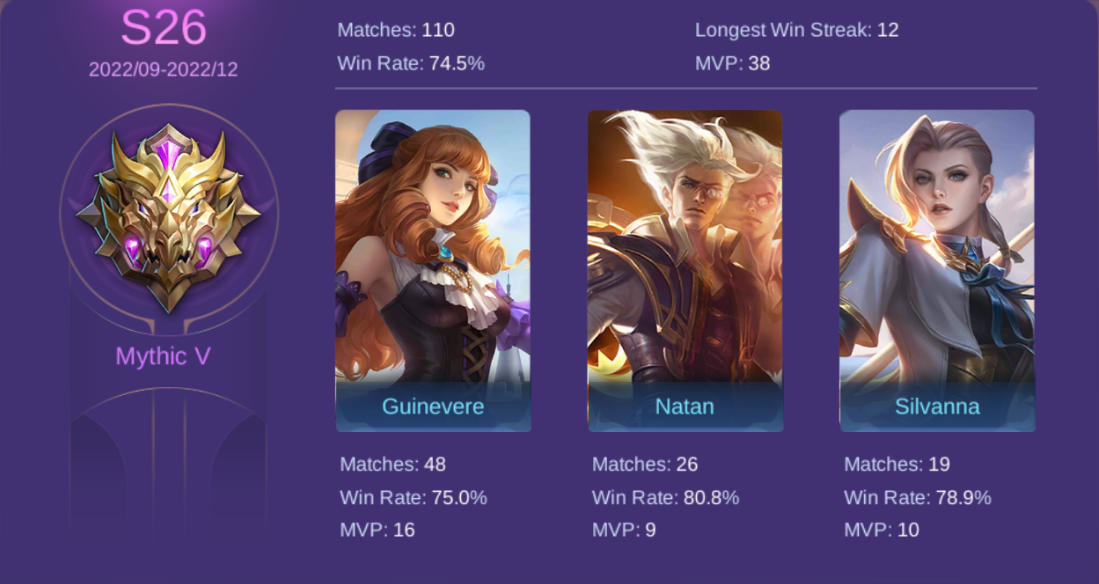Viewport: 1099px width, 584px height.
Task: Click the overall Matches: 110 stat
Action: 396,30
